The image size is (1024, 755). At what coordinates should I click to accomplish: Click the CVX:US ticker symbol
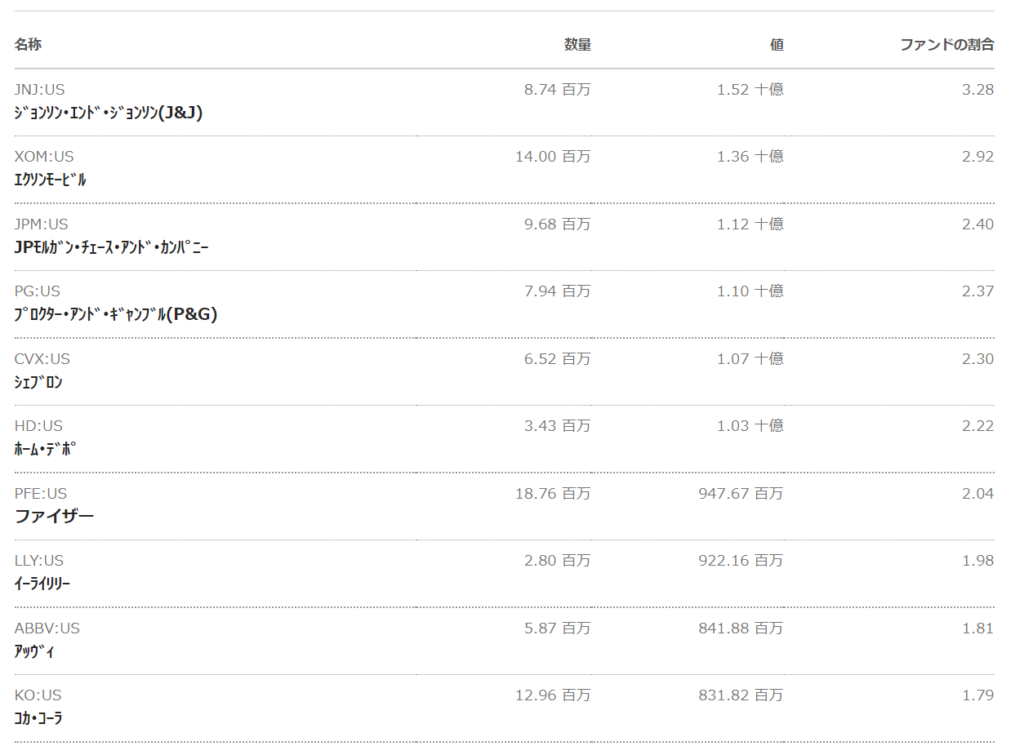[x=42, y=358]
